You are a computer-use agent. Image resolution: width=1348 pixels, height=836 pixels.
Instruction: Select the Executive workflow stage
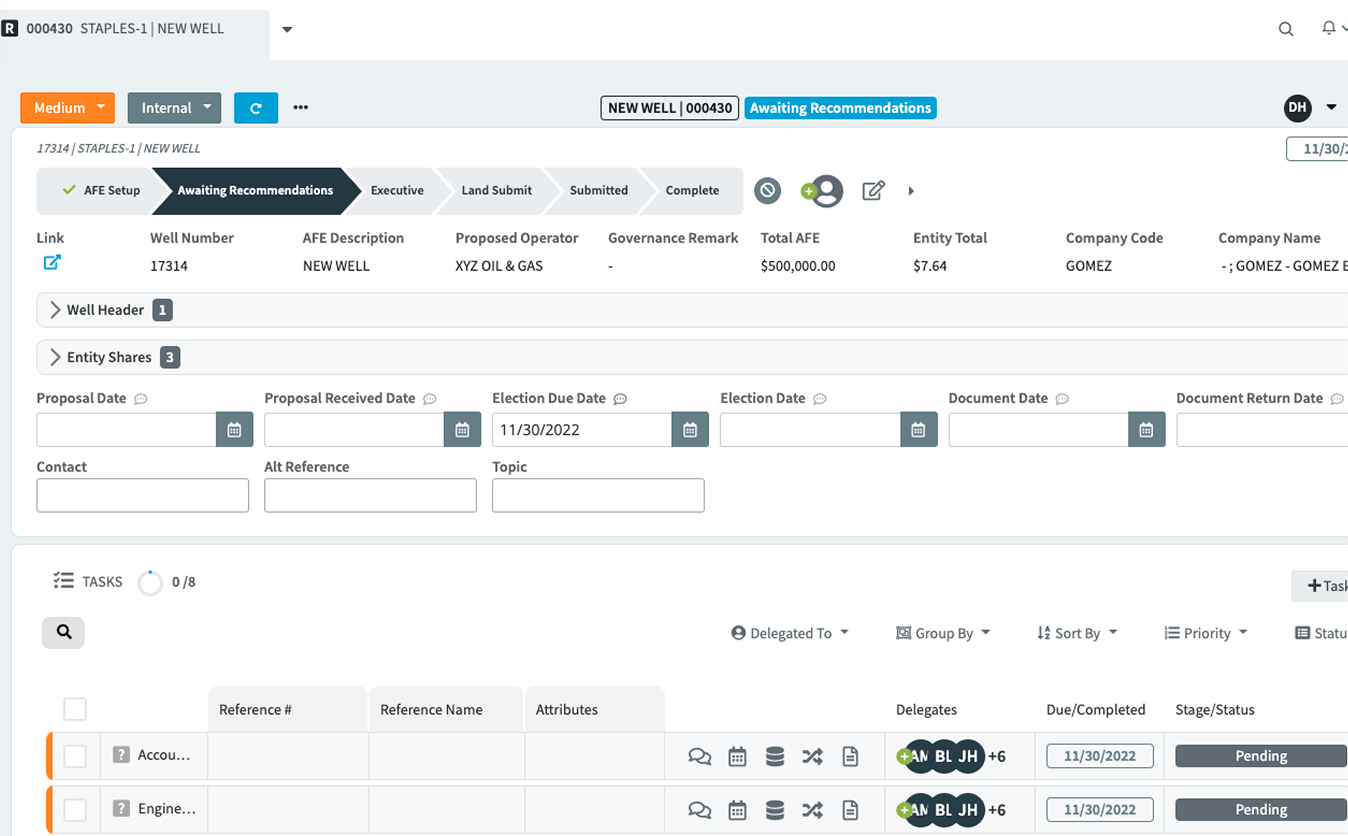[x=397, y=191]
